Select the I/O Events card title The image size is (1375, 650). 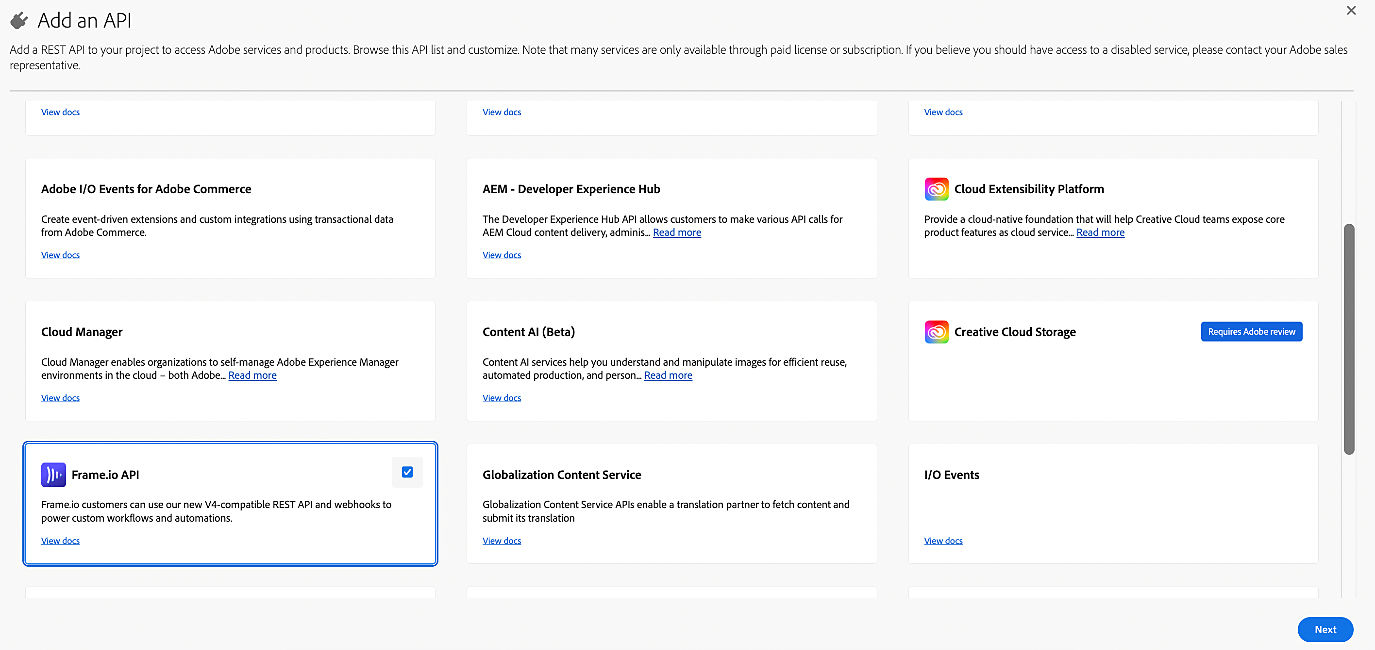(952, 475)
